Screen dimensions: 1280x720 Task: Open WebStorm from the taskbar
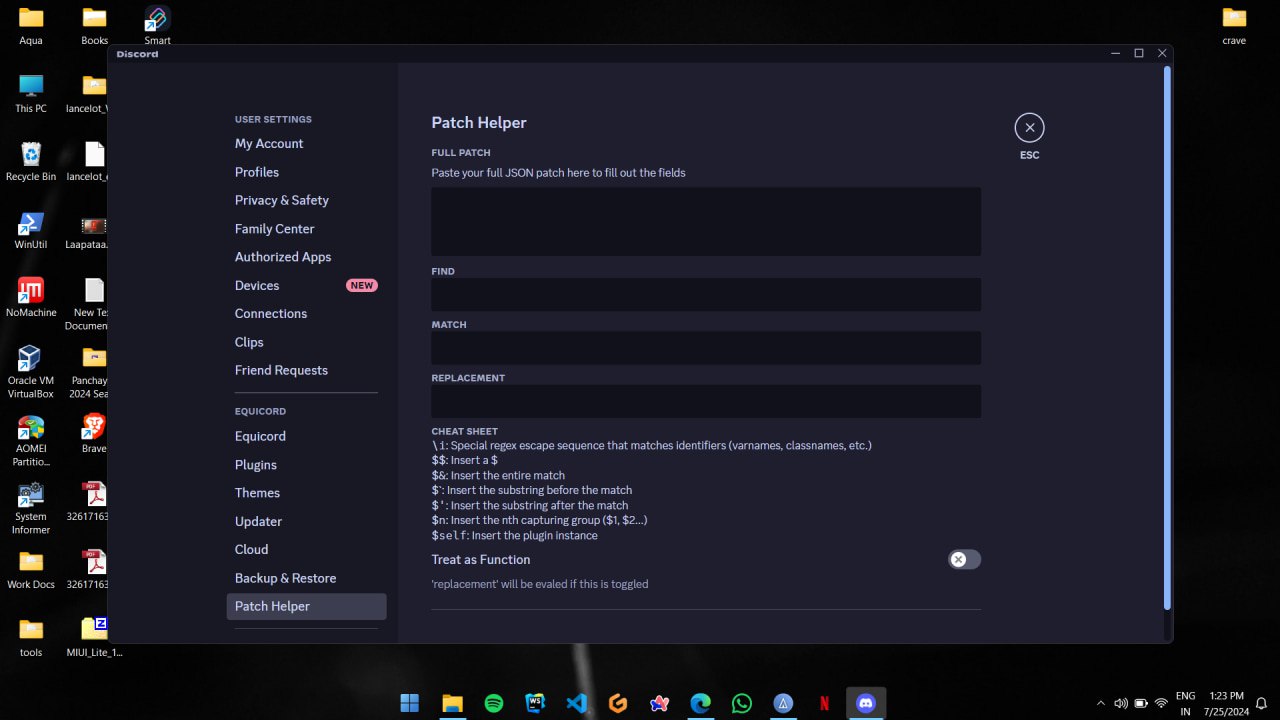point(535,703)
